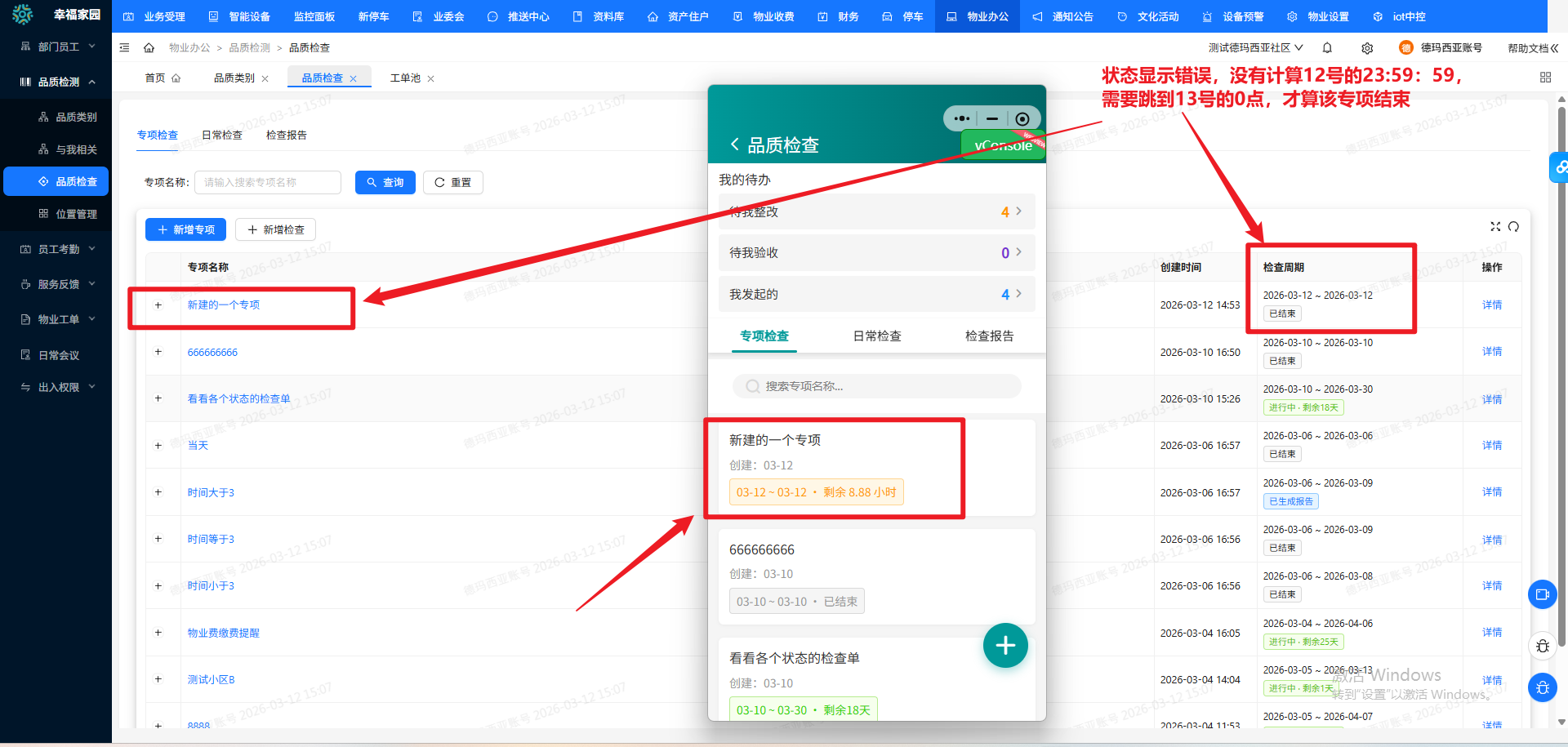1568x747 pixels.
Task: Open the community selector dropdown
Action: pyautogui.click(x=1255, y=48)
